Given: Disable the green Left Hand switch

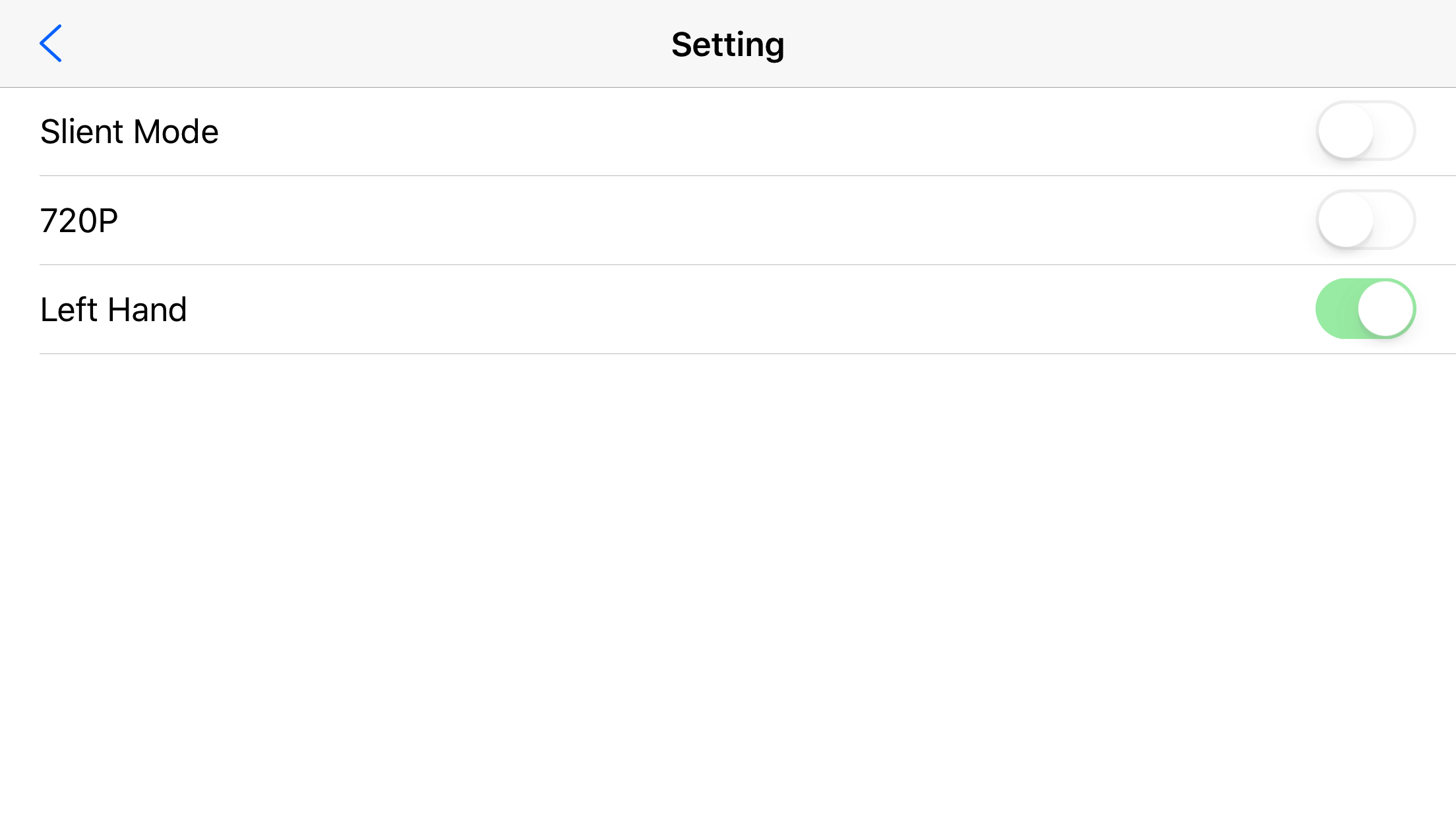Looking at the screenshot, I should [x=1365, y=309].
